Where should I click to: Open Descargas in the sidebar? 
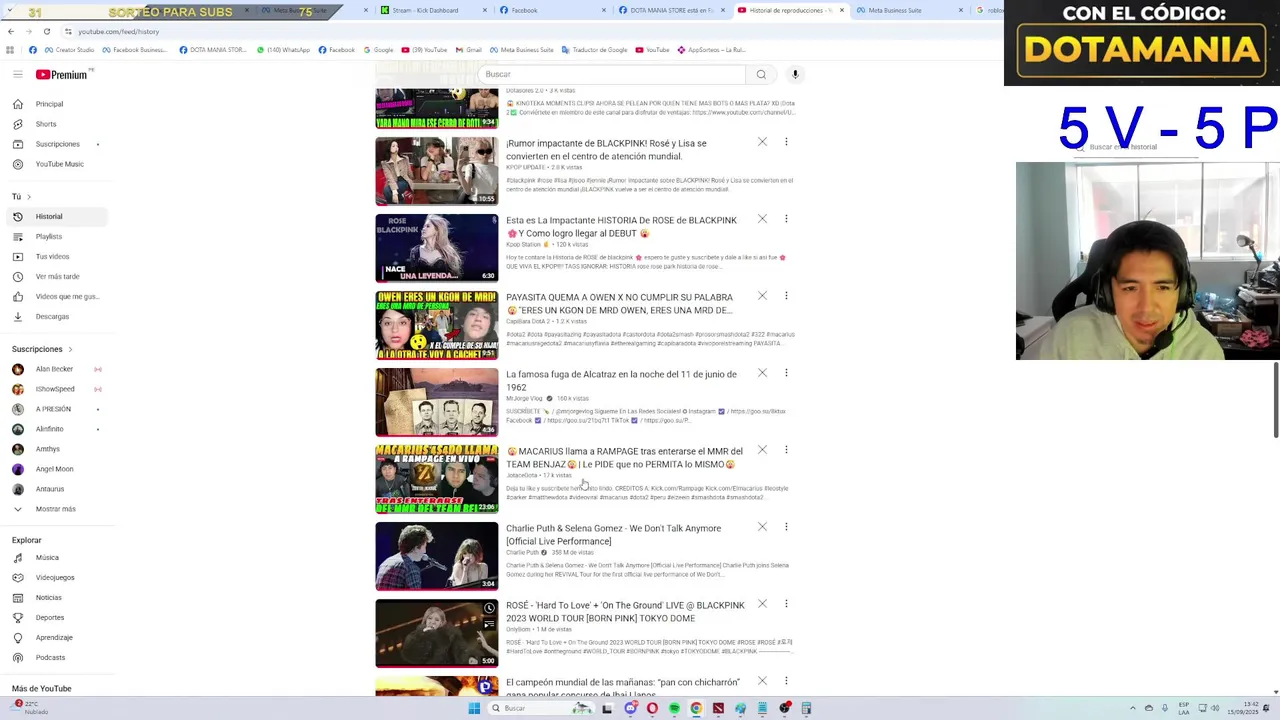52,316
